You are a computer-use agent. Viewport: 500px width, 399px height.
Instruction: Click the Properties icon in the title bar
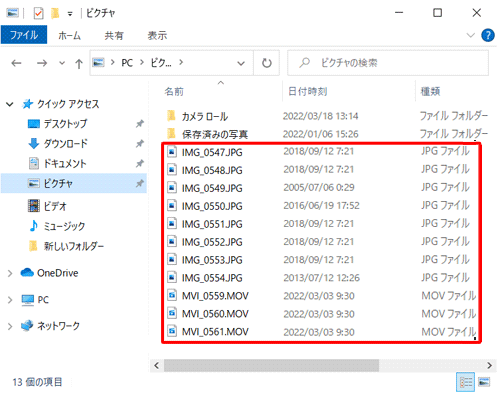tap(38, 13)
